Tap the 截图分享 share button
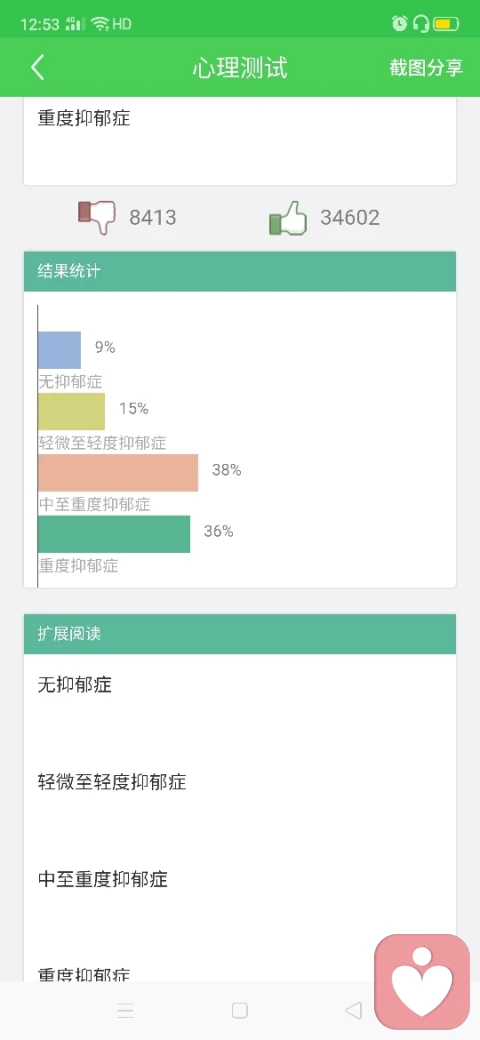 pyautogui.click(x=426, y=68)
